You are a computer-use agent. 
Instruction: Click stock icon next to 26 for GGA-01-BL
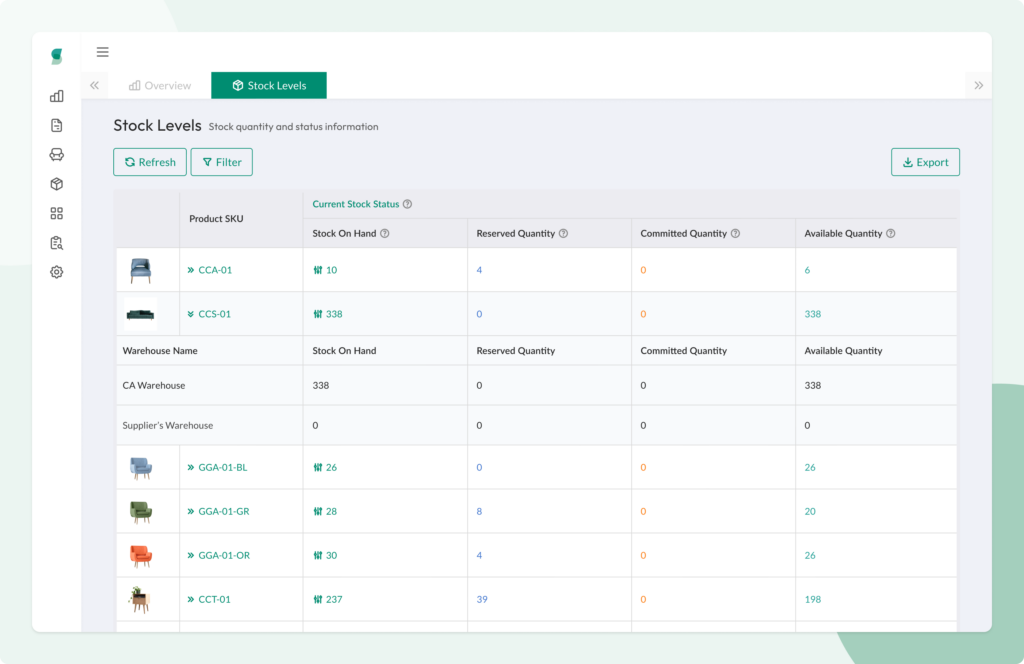click(318, 467)
